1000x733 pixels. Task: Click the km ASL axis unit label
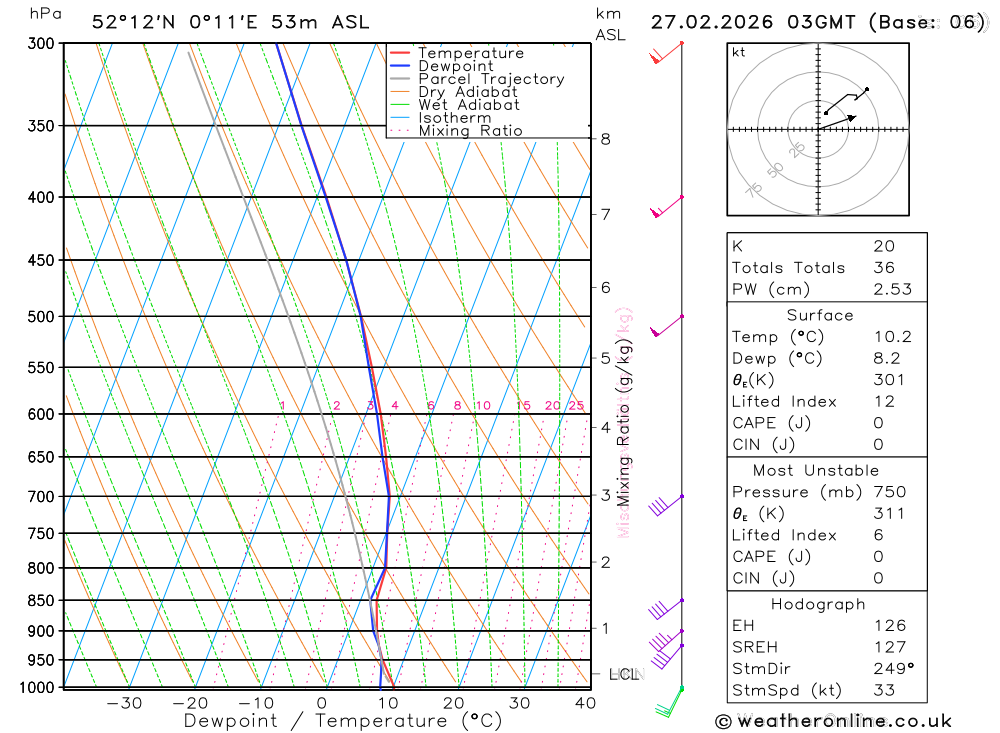click(x=610, y=24)
